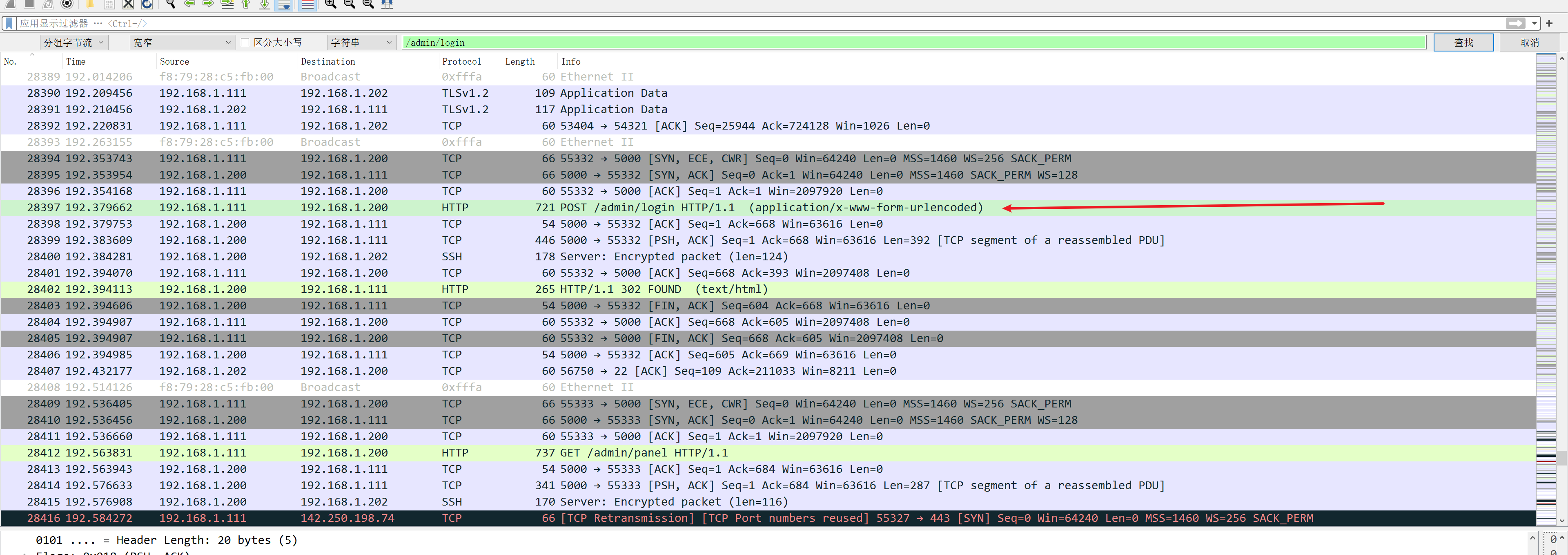Restart the current capture
Image resolution: width=1568 pixels, height=555 pixels.
tap(48, 4)
